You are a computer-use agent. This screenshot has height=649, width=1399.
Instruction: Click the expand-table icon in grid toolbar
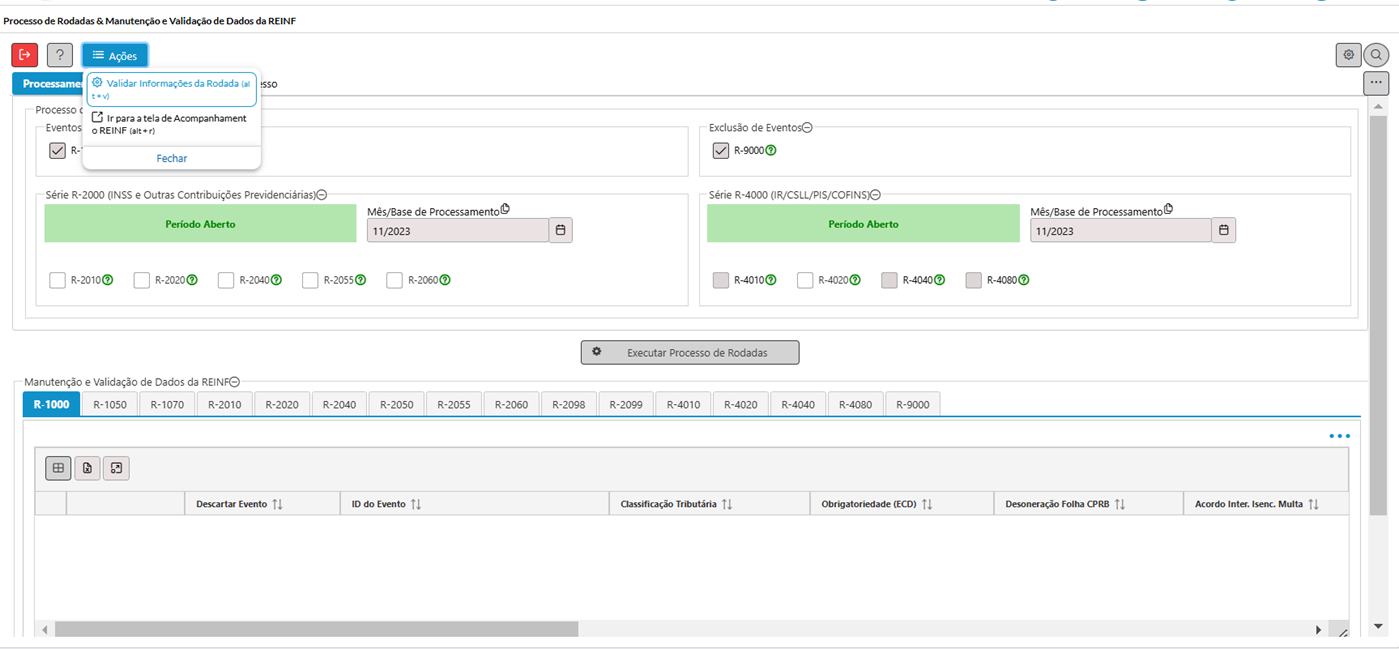116,468
